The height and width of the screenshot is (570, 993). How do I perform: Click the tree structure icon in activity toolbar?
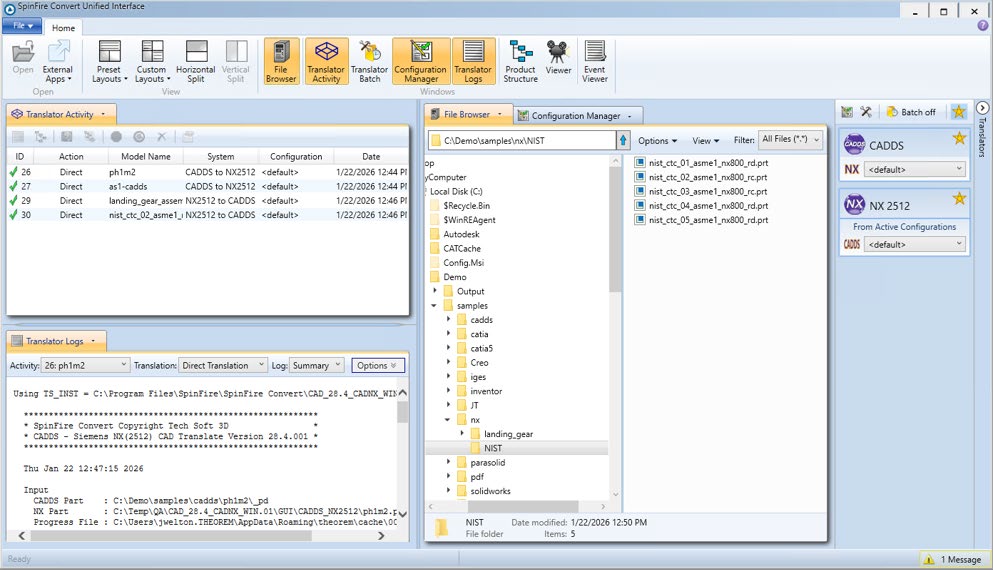(41, 136)
